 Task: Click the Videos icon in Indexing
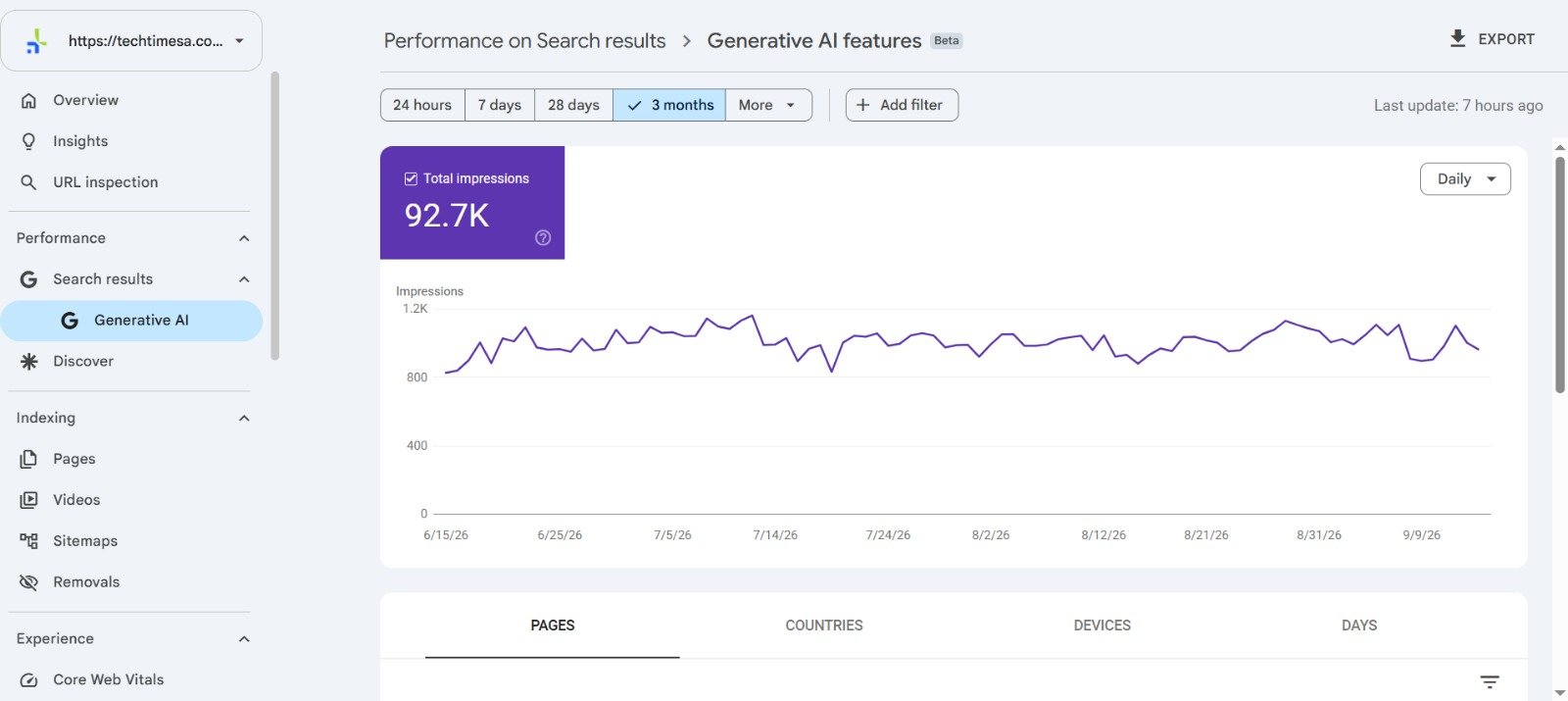point(29,500)
